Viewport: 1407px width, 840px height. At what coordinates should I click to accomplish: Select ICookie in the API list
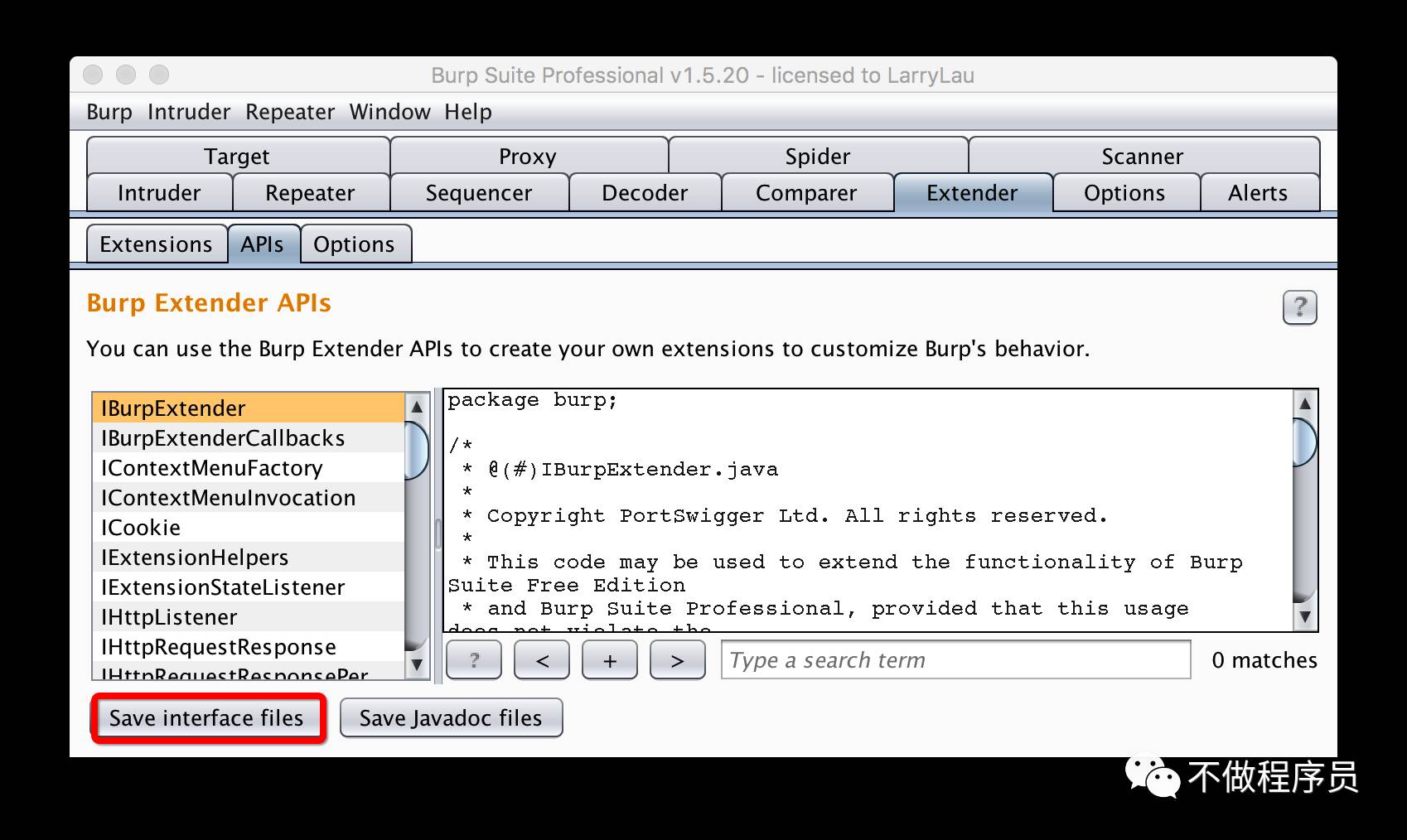coord(249,528)
